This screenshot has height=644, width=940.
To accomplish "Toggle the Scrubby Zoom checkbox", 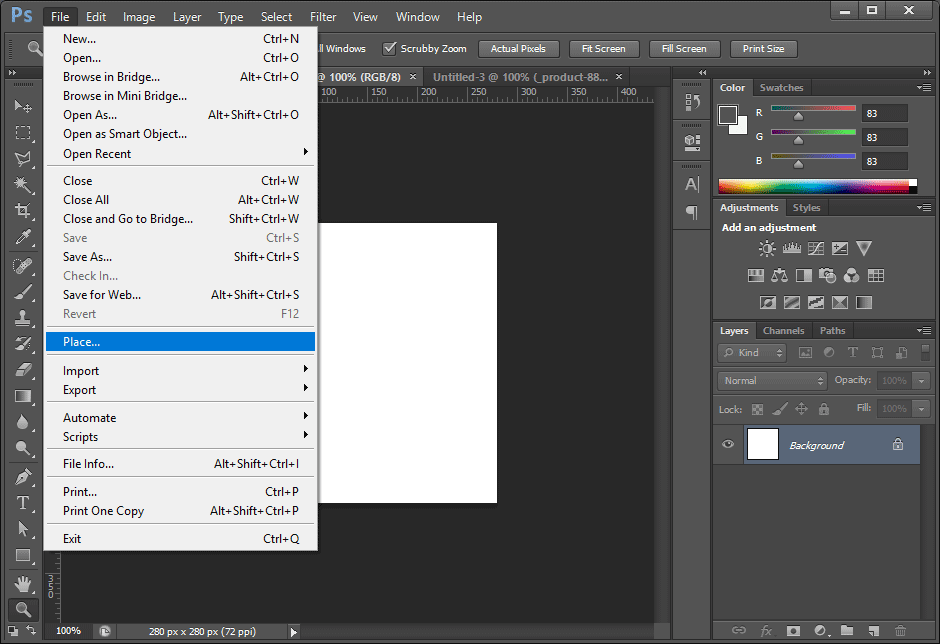I will point(390,48).
